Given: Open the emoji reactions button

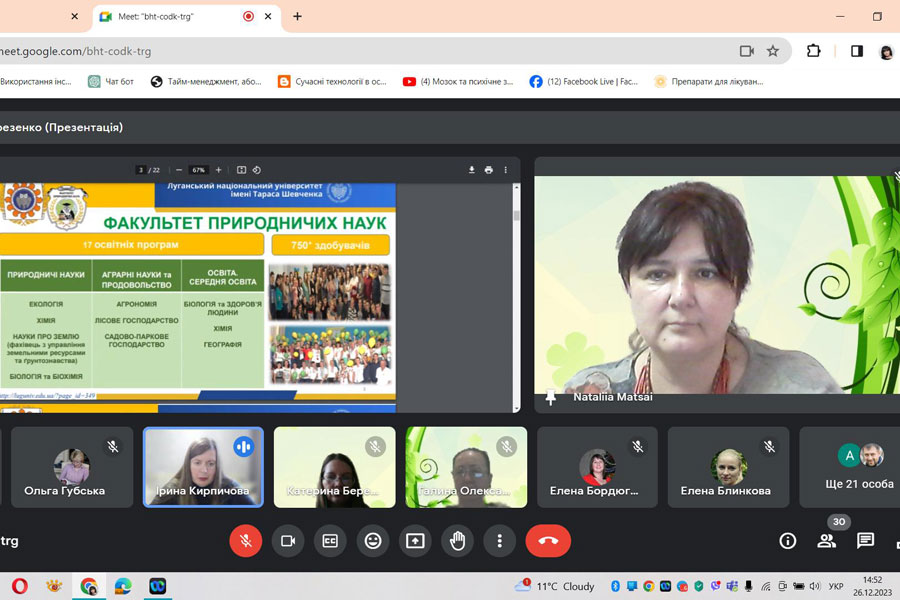Looking at the screenshot, I should 373,541.
